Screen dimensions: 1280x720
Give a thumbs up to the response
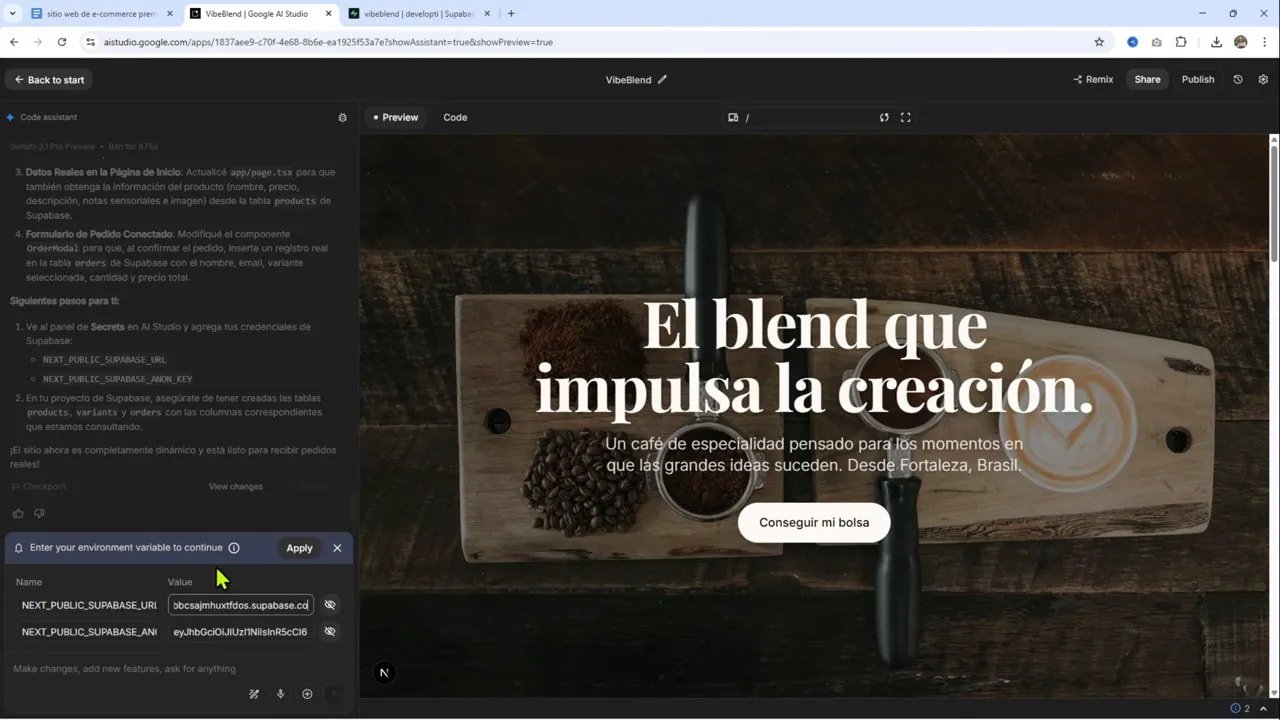pos(17,513)
